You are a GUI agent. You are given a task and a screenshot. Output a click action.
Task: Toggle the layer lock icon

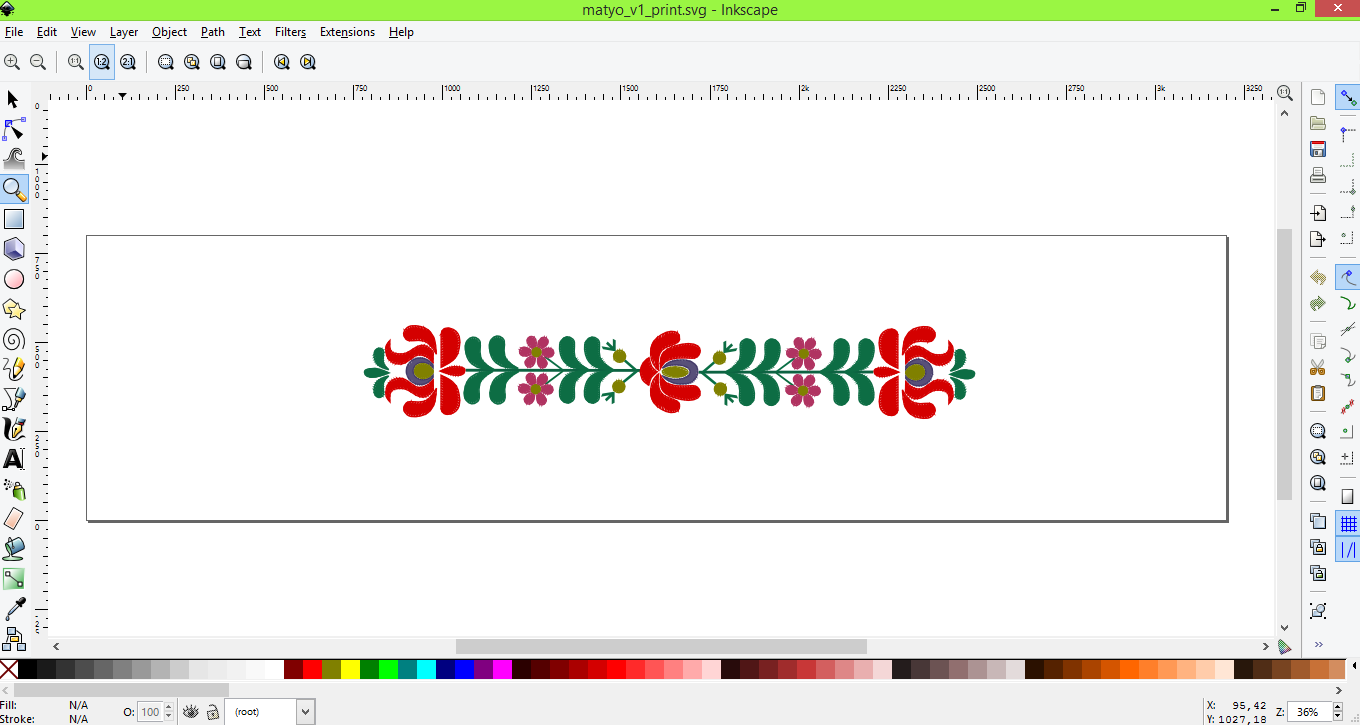(213, 712)
